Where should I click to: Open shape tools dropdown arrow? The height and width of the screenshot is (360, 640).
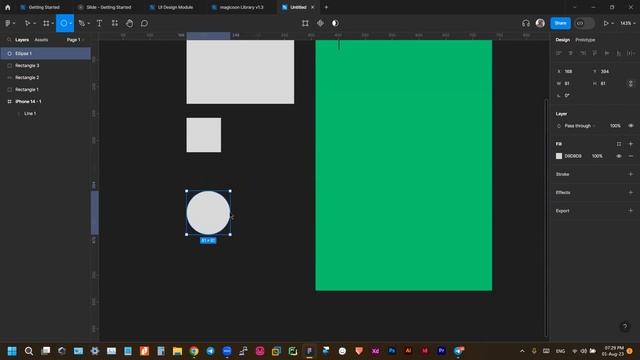(x=71, y=24)
